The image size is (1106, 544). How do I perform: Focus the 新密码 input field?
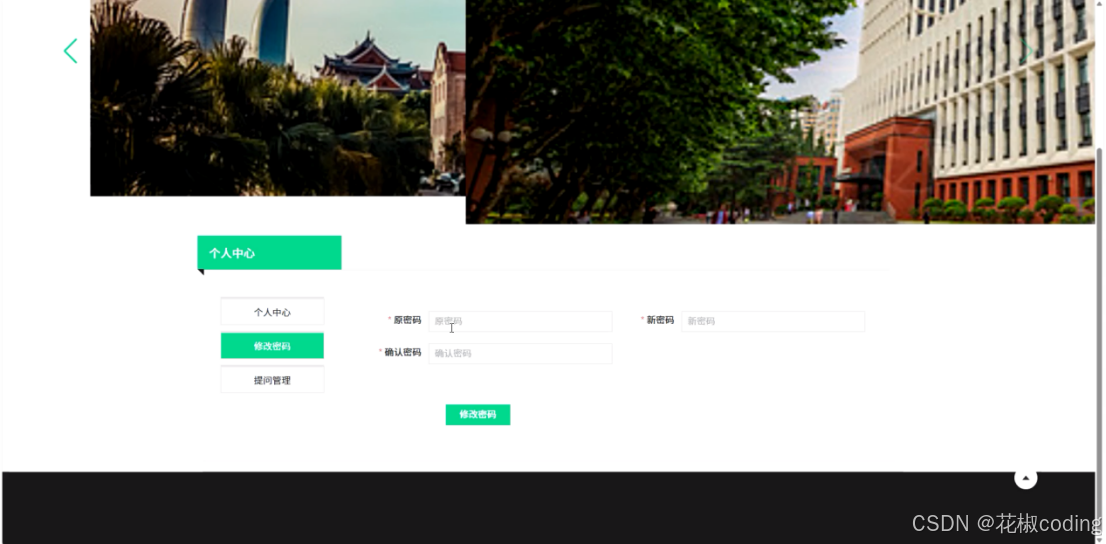pyautogui.click(x=772, y=321)
